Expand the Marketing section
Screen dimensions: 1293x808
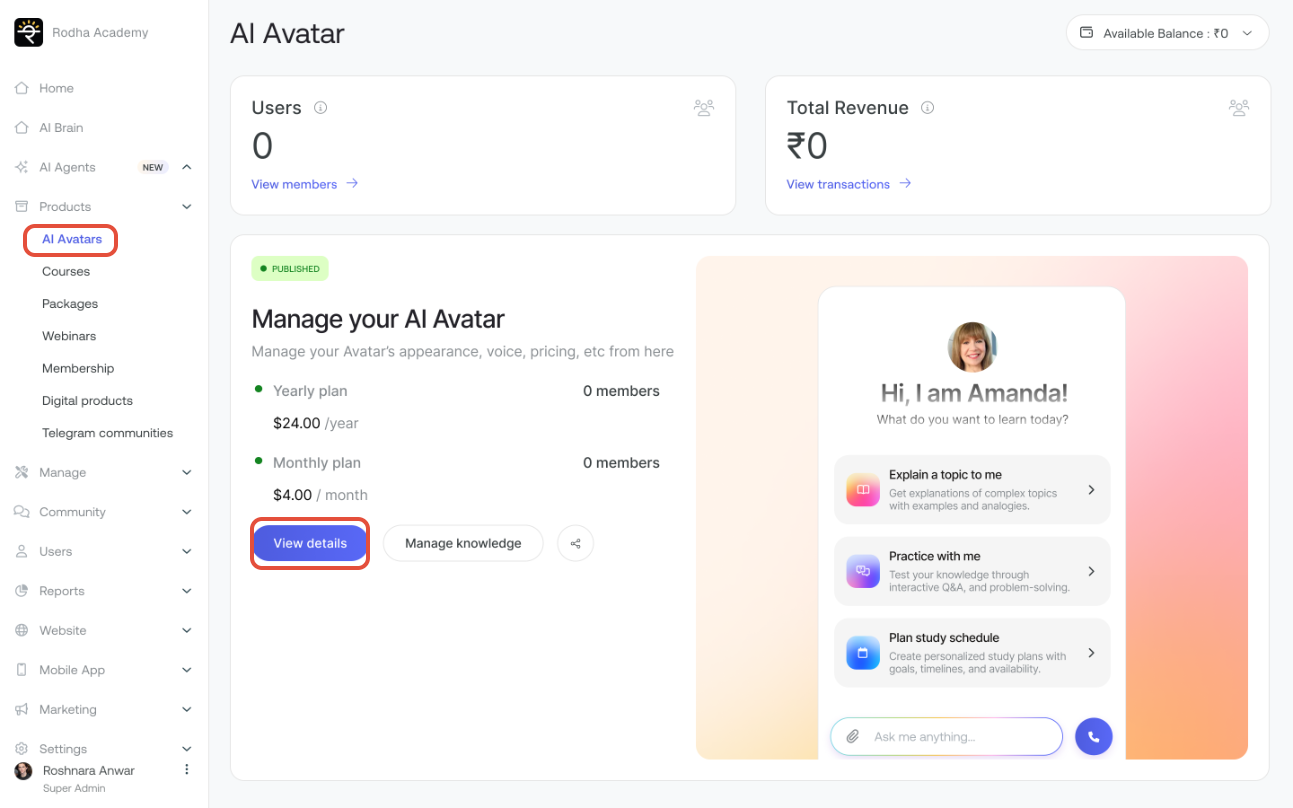click(186, 710)
